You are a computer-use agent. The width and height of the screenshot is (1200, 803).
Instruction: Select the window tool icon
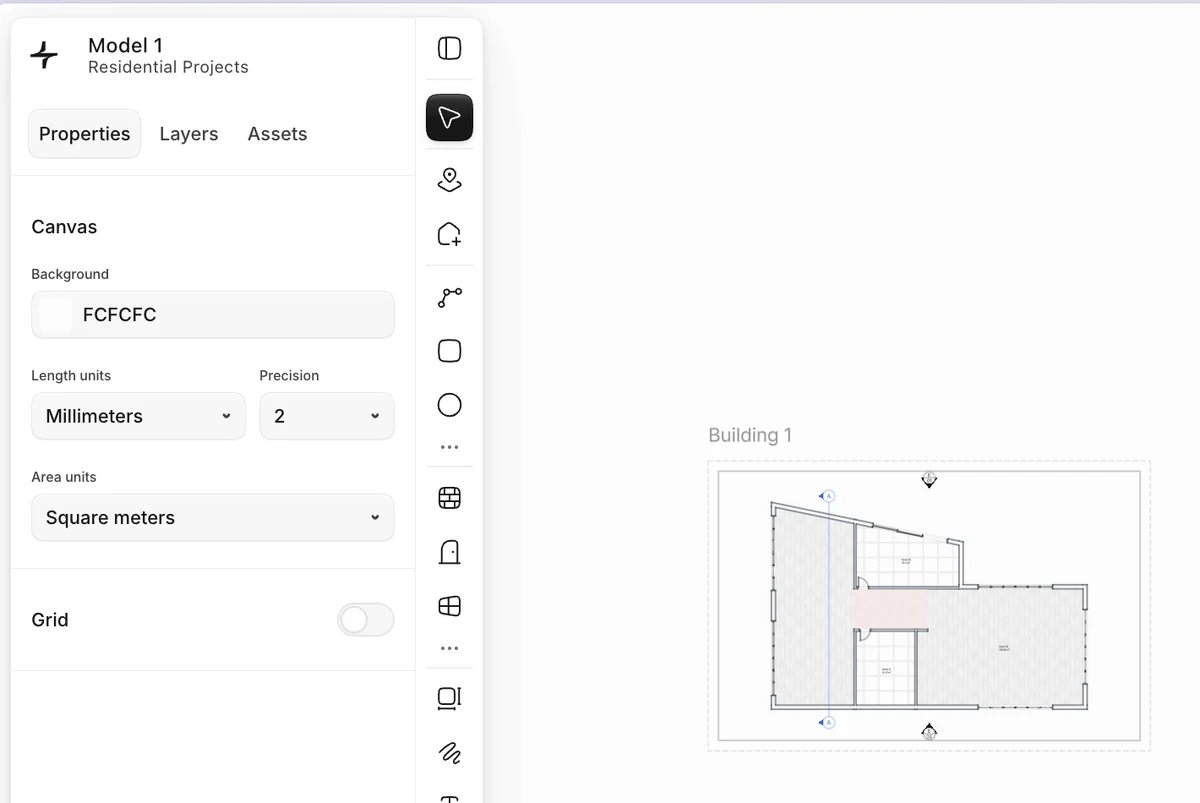point(450,606)
